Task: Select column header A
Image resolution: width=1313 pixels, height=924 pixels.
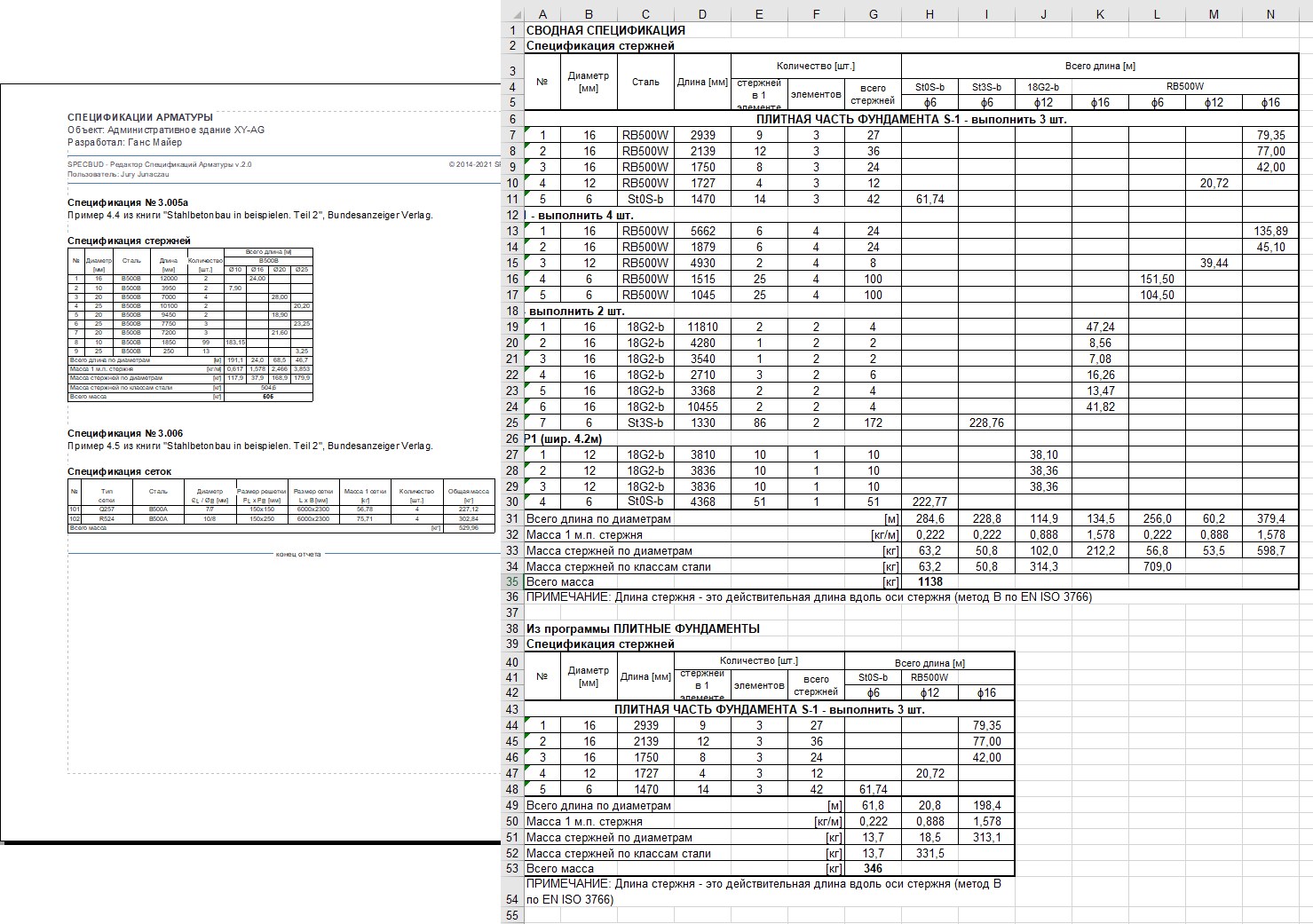Action: click(542, 13)
